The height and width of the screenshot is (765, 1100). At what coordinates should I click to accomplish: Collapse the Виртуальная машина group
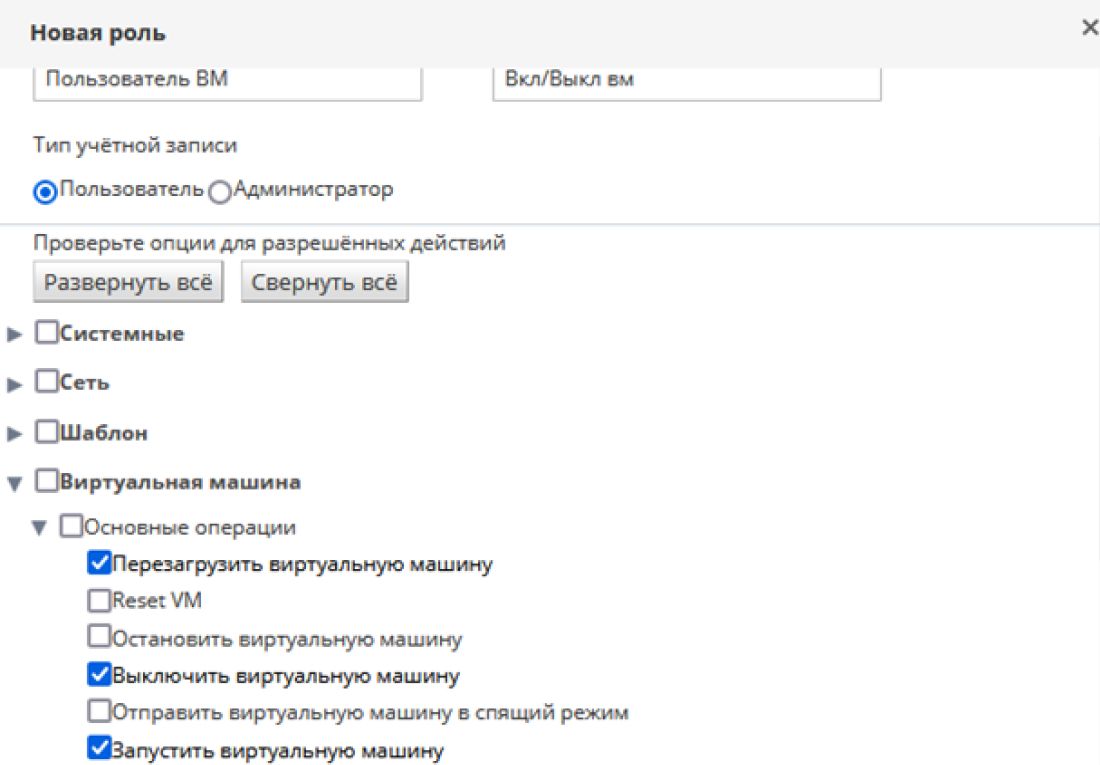[x=15, y=484]
